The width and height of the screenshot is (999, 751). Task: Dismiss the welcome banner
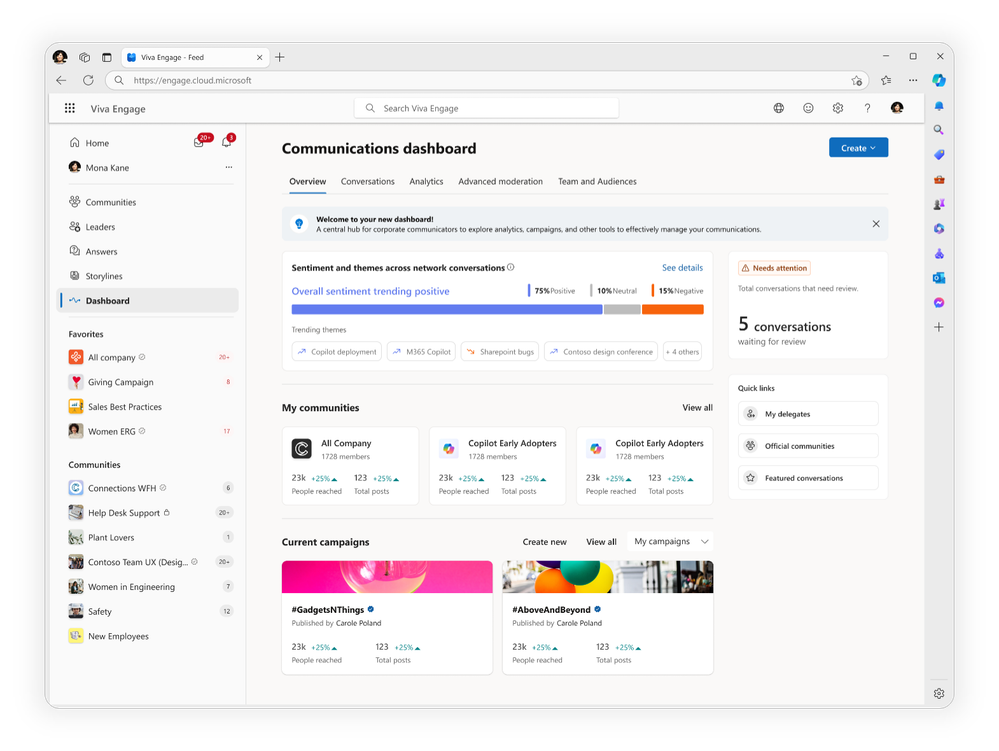(876, 224)
